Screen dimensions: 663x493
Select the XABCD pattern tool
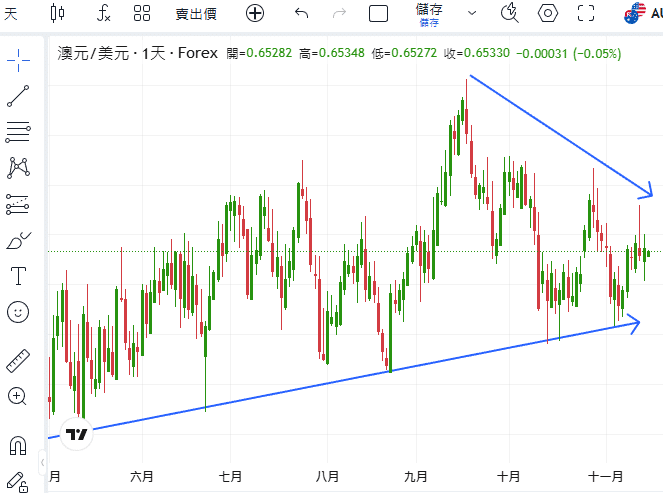18,168
